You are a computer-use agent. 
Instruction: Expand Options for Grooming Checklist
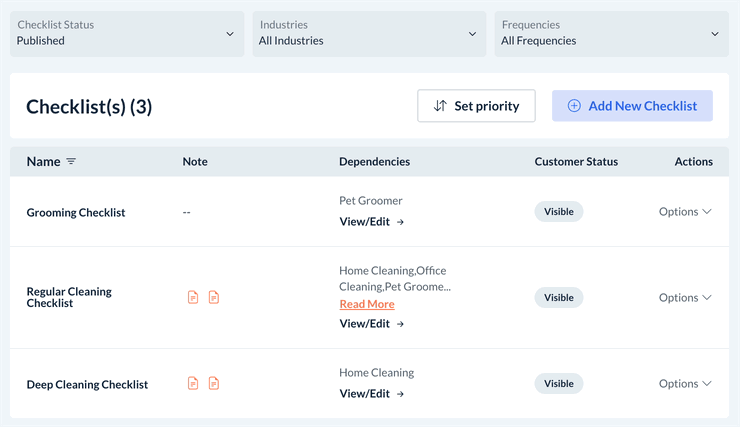[685, 212]
